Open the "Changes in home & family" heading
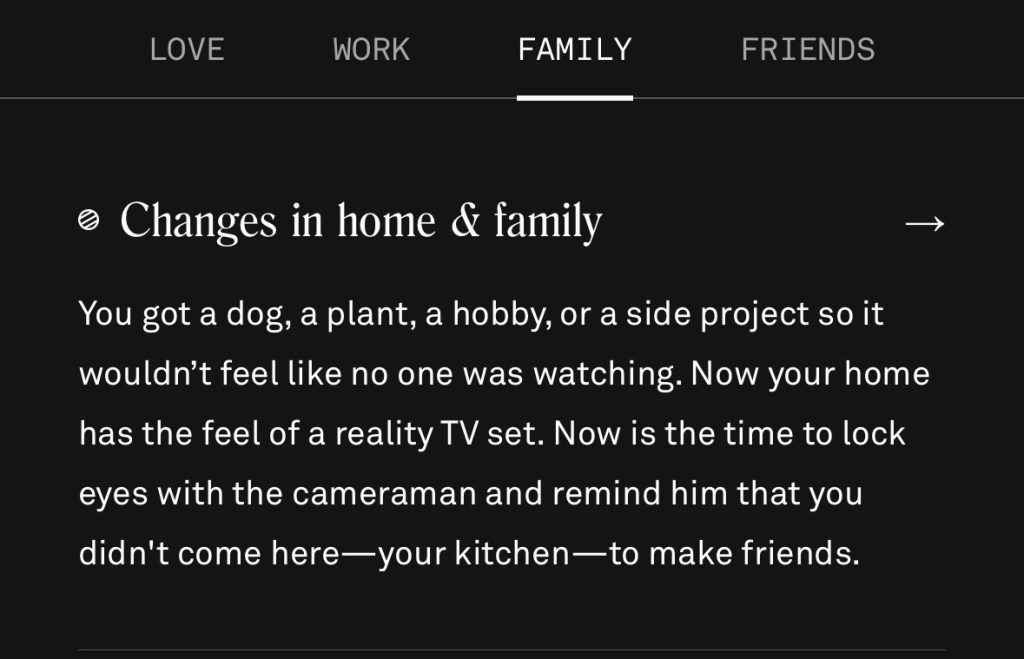1024x659 pixels. tap(360, 221)
